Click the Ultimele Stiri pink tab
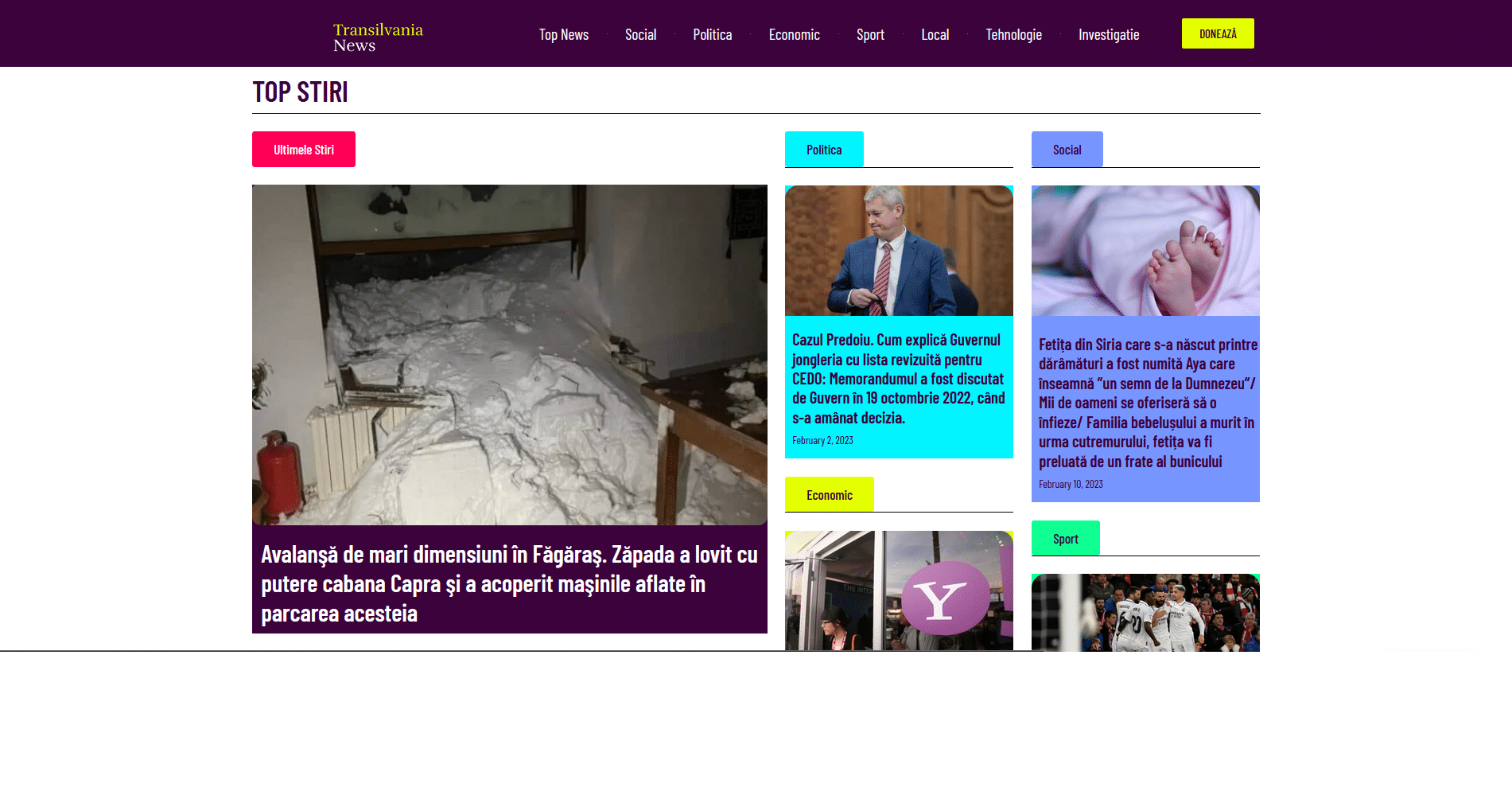The image size is (1512, 807). (x=304, y=150)
